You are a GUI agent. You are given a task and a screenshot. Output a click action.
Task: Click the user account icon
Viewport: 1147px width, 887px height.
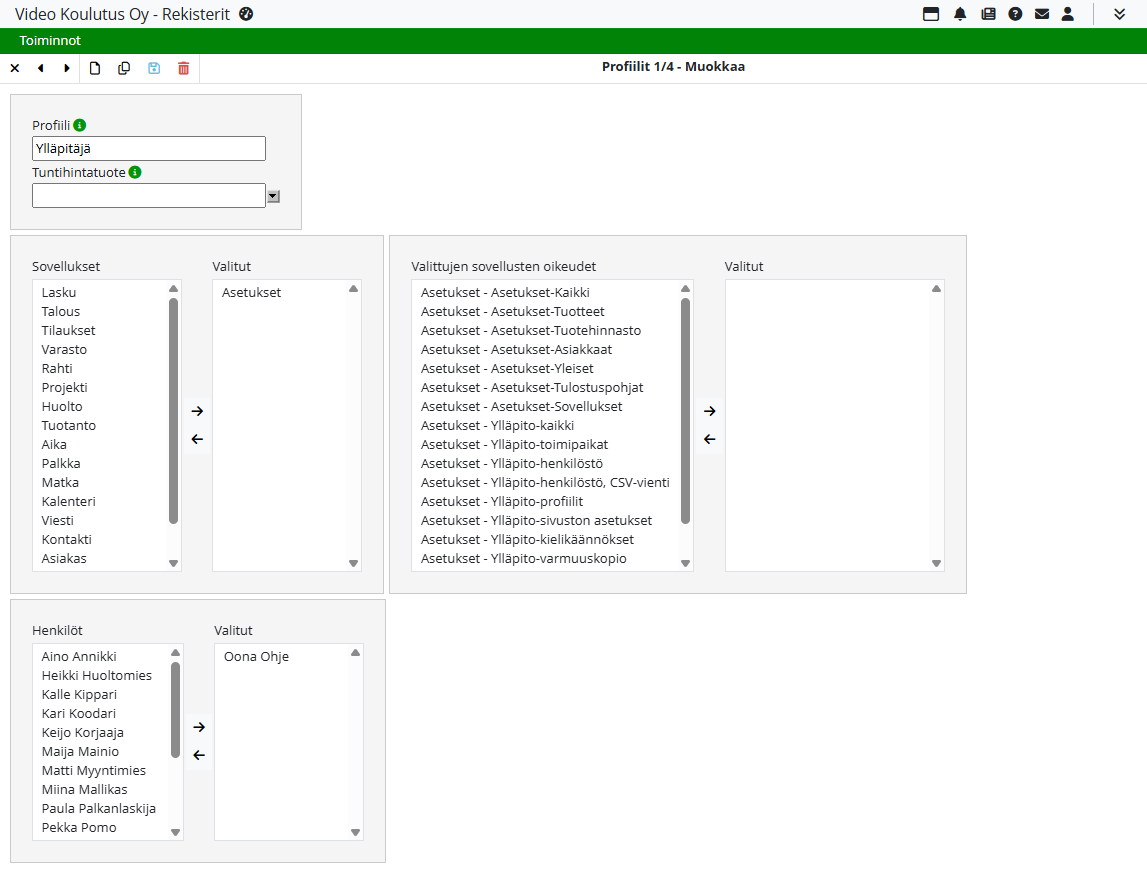click(1068, 14)
